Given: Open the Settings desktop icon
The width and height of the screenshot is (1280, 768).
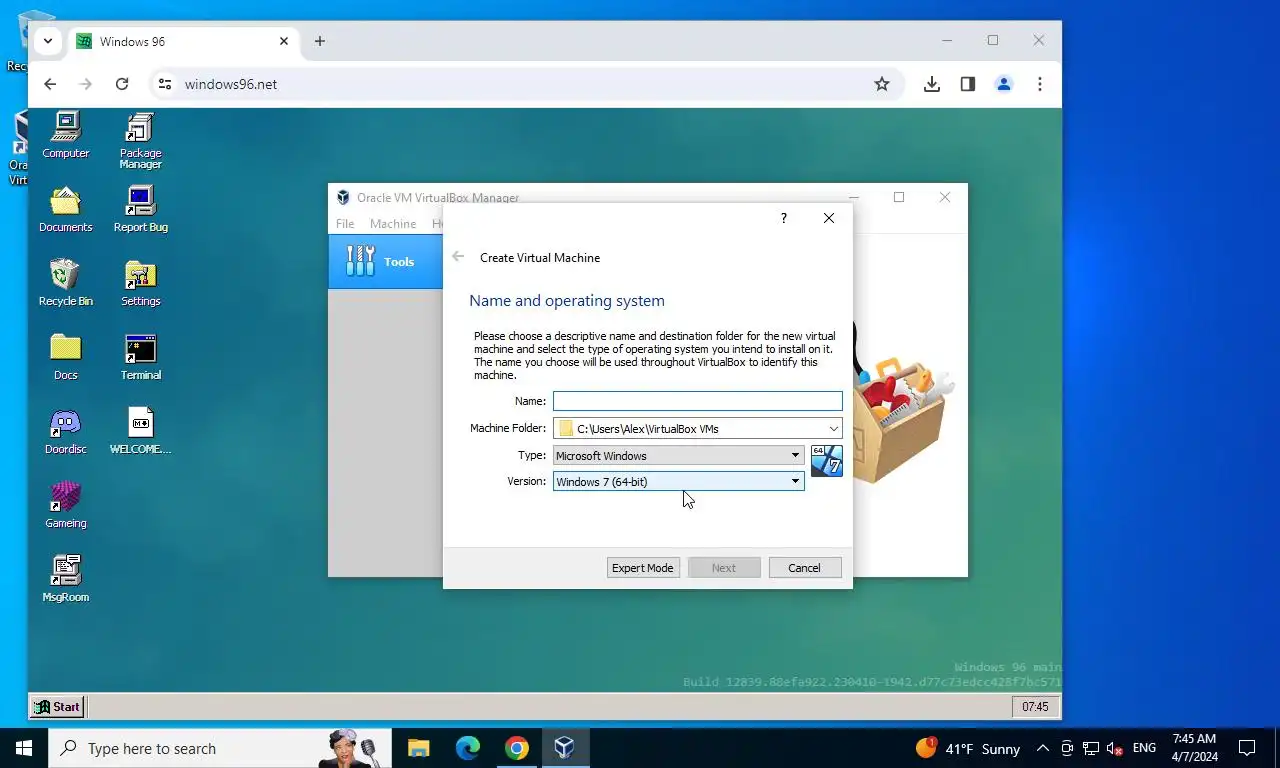Looking at the screenshot, I should coord(140,283).
